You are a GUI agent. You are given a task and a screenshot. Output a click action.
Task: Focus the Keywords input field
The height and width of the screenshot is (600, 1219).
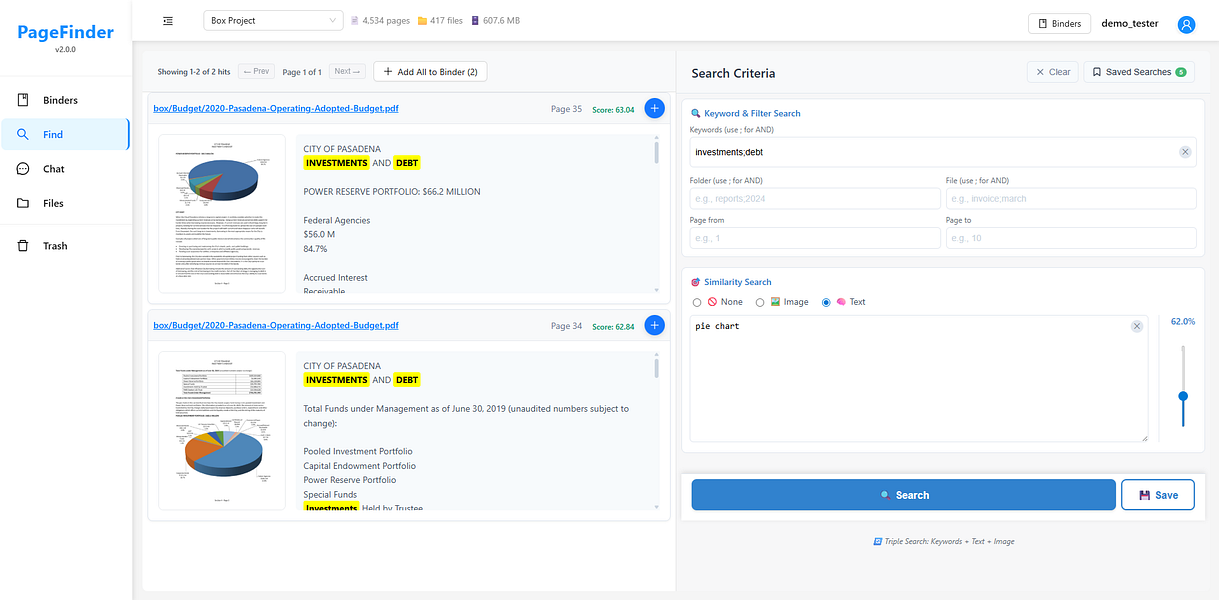[943, 152]
